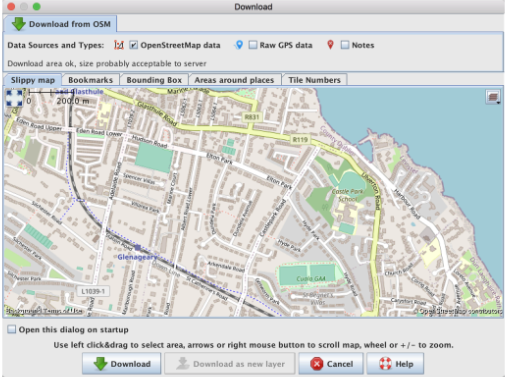This screenshot has width=505, height=377.
Task: Click the OpenStreetMap data type icon
Action: tap(119, 45)
